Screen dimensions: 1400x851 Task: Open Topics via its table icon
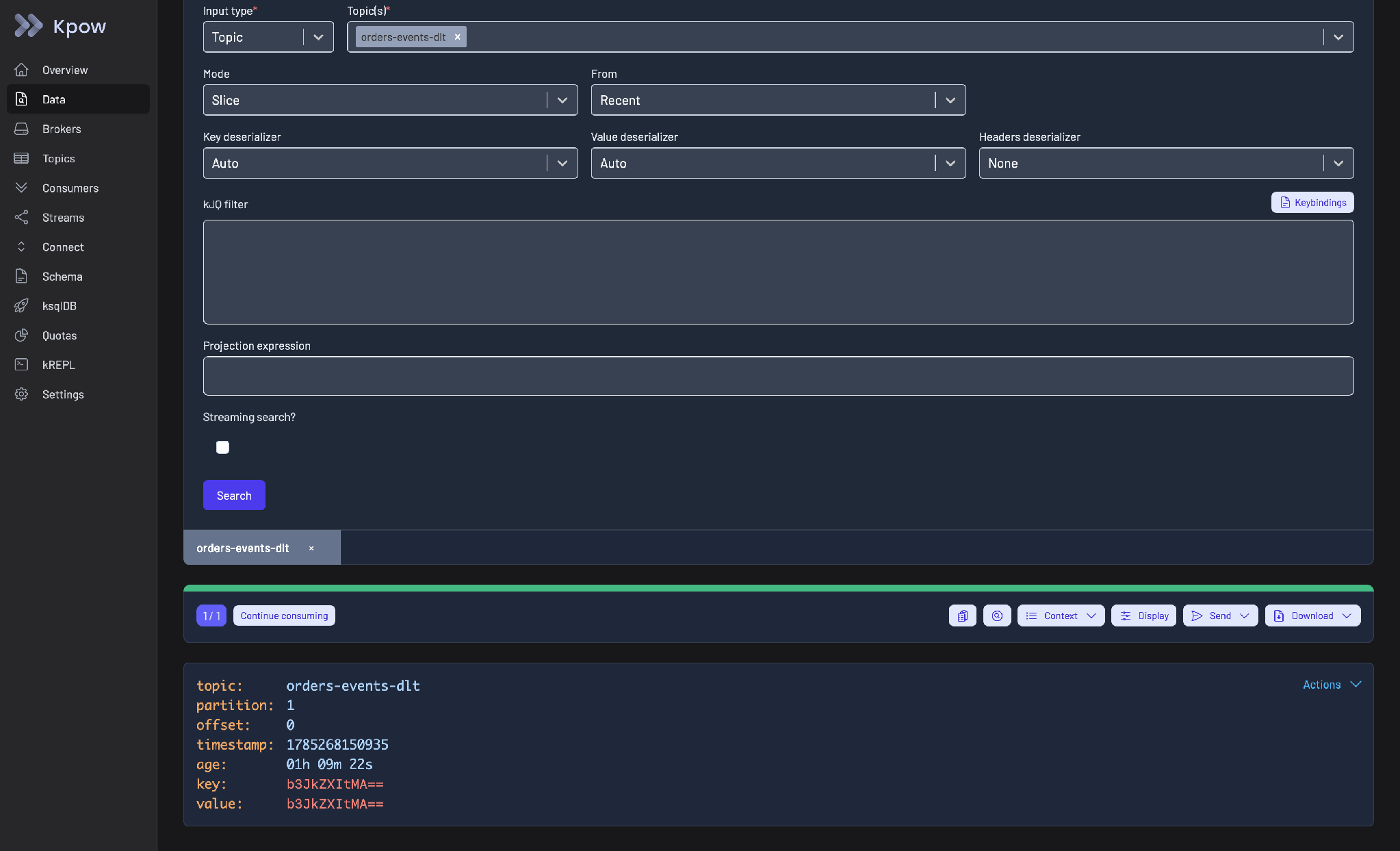click(x=21, y=158)
